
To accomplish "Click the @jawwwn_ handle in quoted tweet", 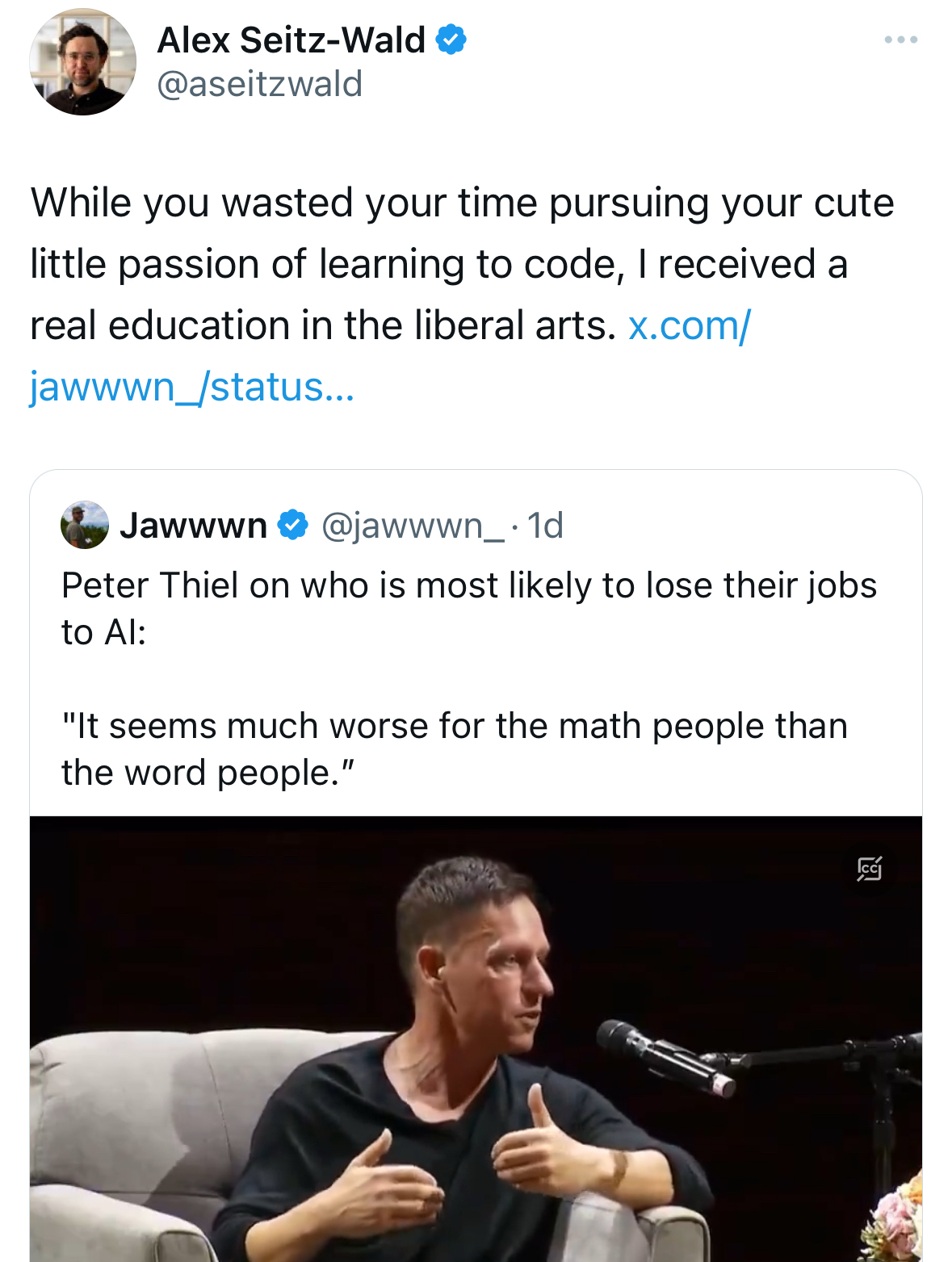I will [413, 526].
